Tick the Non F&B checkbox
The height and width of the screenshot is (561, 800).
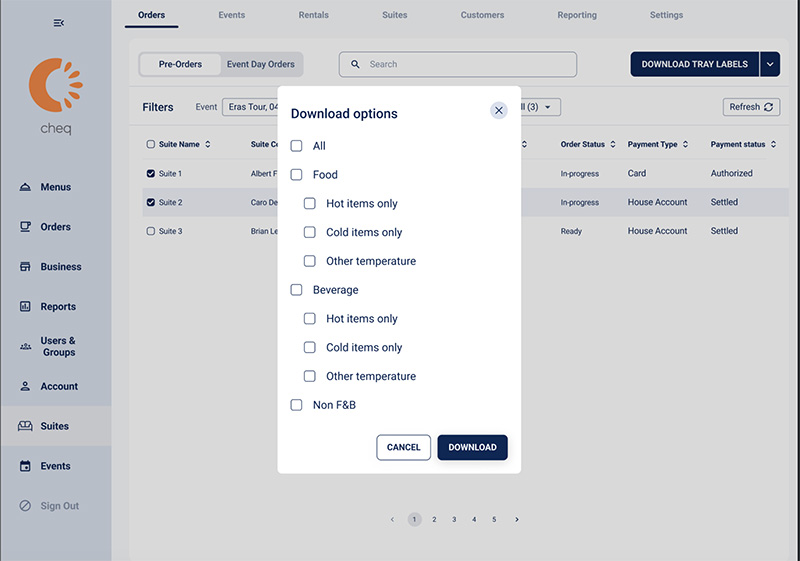coord(296,405)
